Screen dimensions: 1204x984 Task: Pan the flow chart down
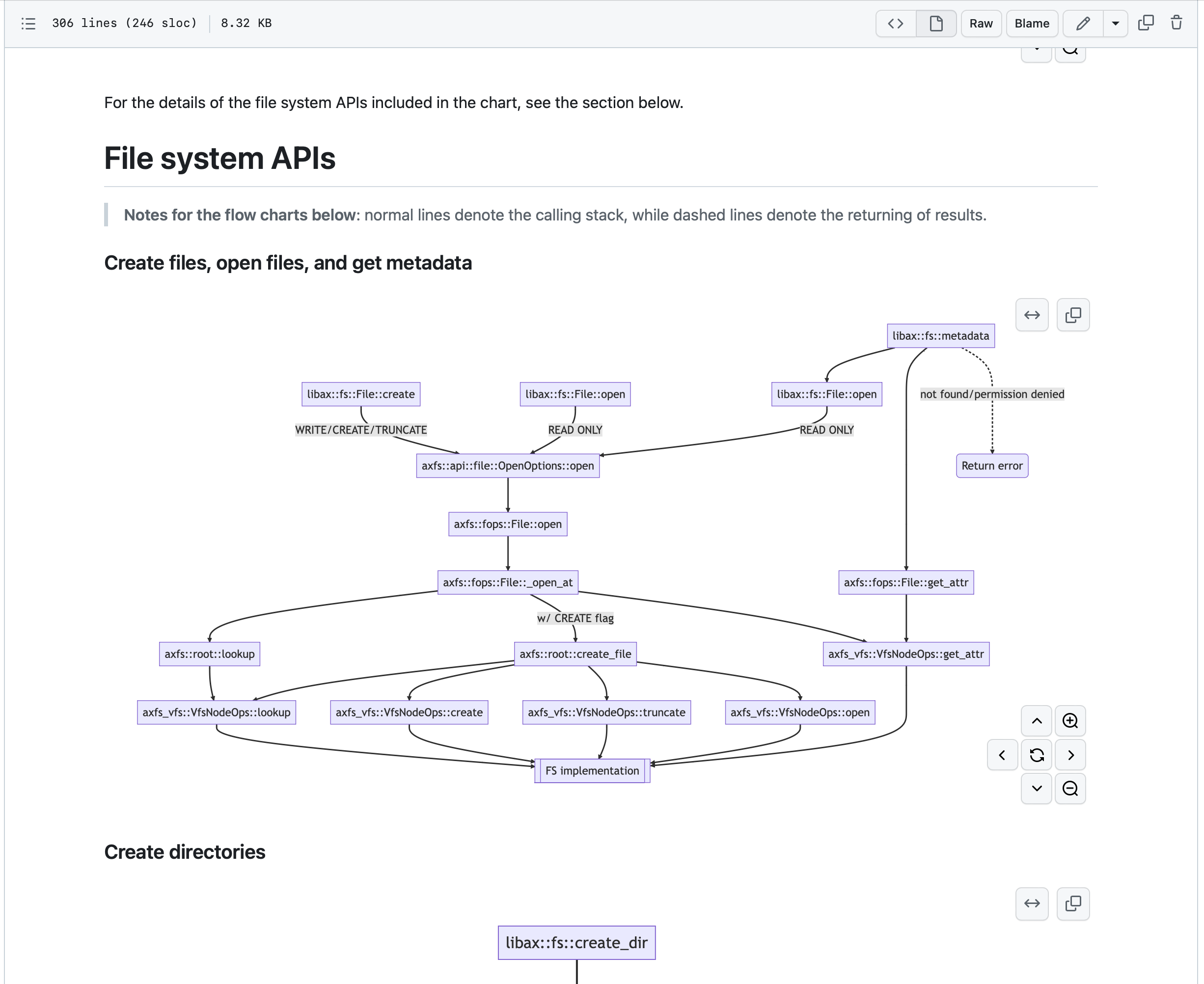(x=1036, y=788)
